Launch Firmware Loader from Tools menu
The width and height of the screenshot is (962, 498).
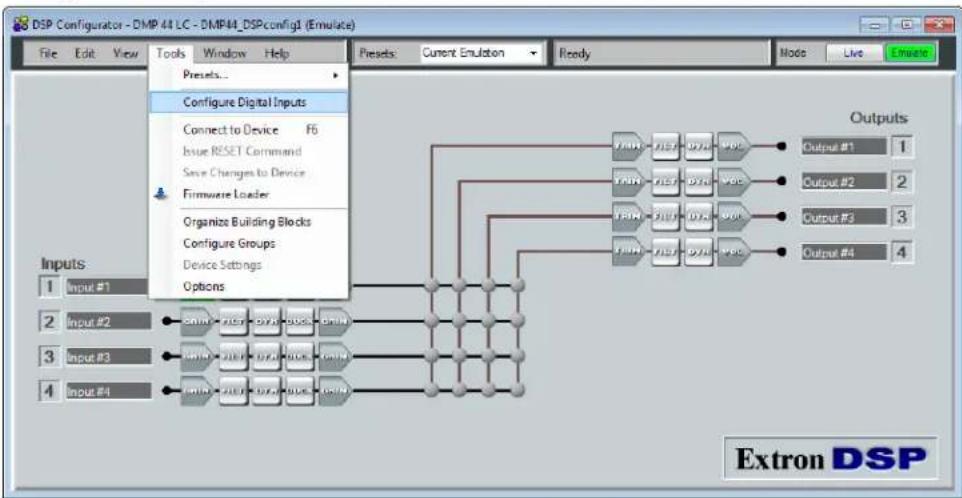(248, 194)
